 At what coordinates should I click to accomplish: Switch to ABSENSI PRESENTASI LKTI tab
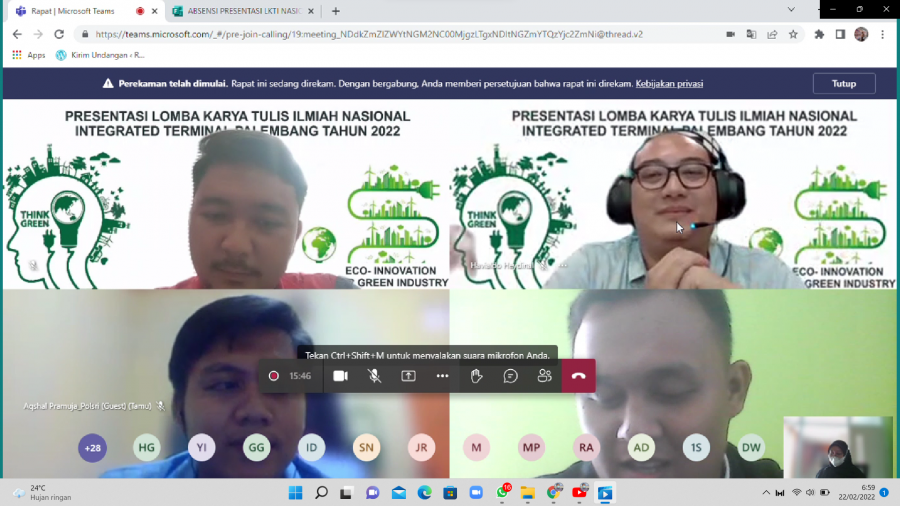(245, 11)
